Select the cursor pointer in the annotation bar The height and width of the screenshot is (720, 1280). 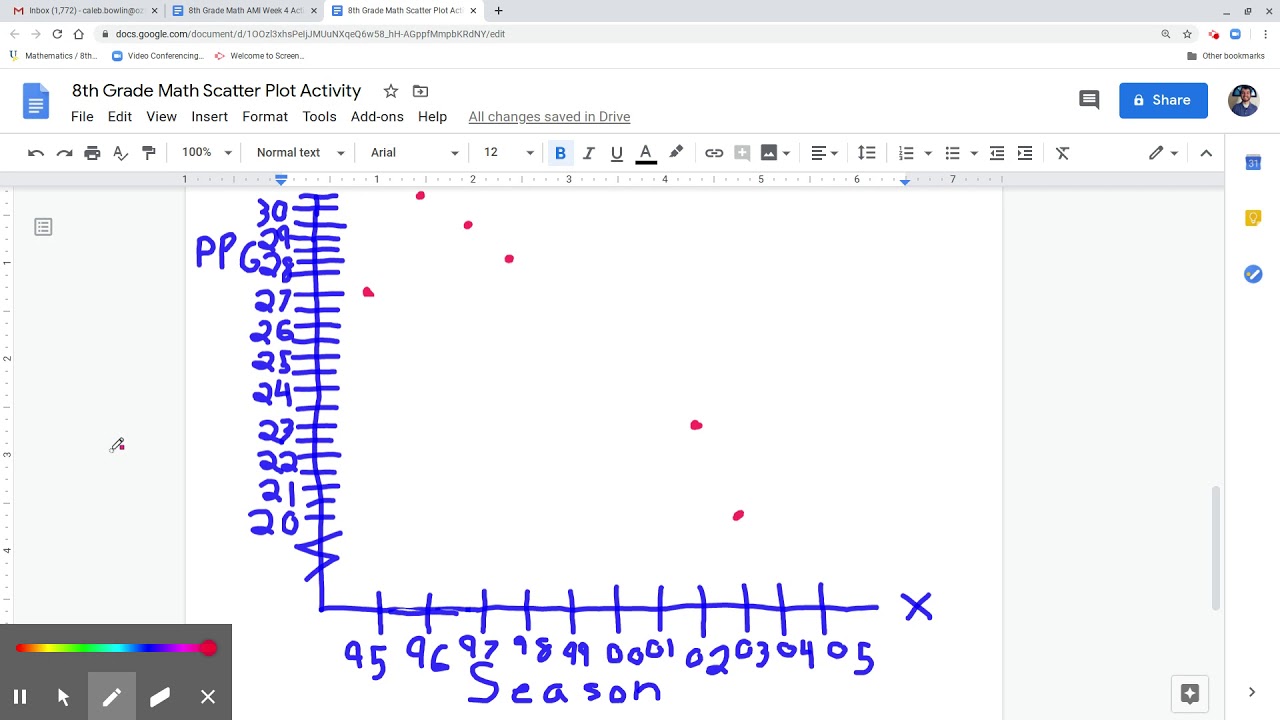pyautogui.click(x=63, y=697)
